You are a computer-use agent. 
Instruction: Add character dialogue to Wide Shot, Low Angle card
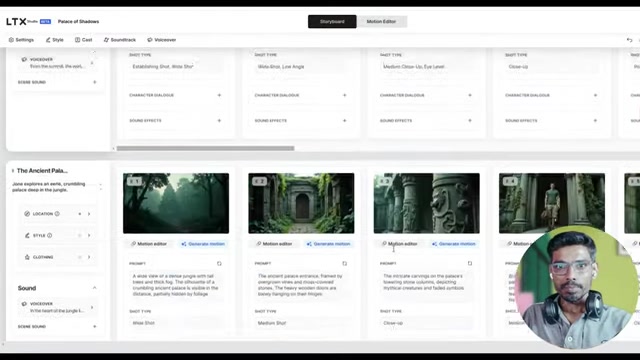344,95
